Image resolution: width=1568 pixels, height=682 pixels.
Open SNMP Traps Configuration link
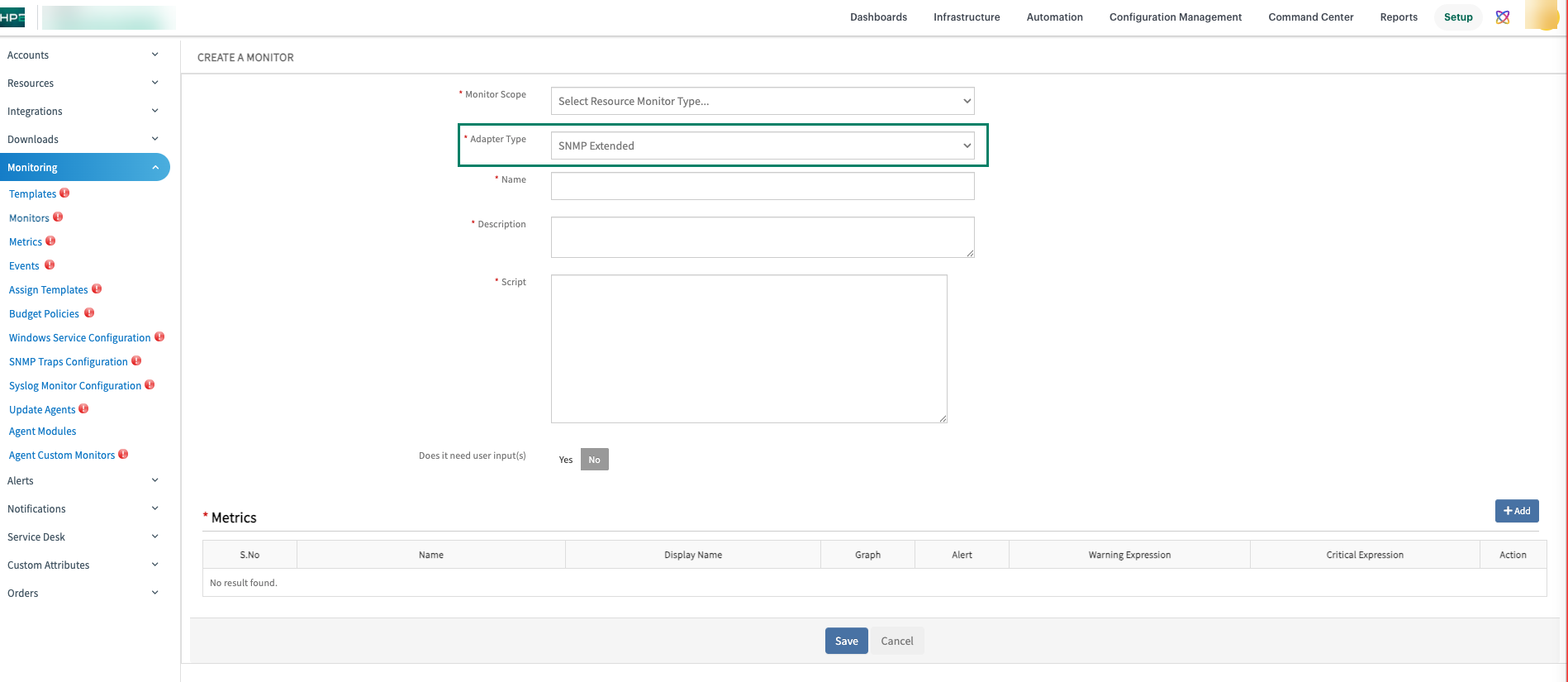[x=69, y=362]
